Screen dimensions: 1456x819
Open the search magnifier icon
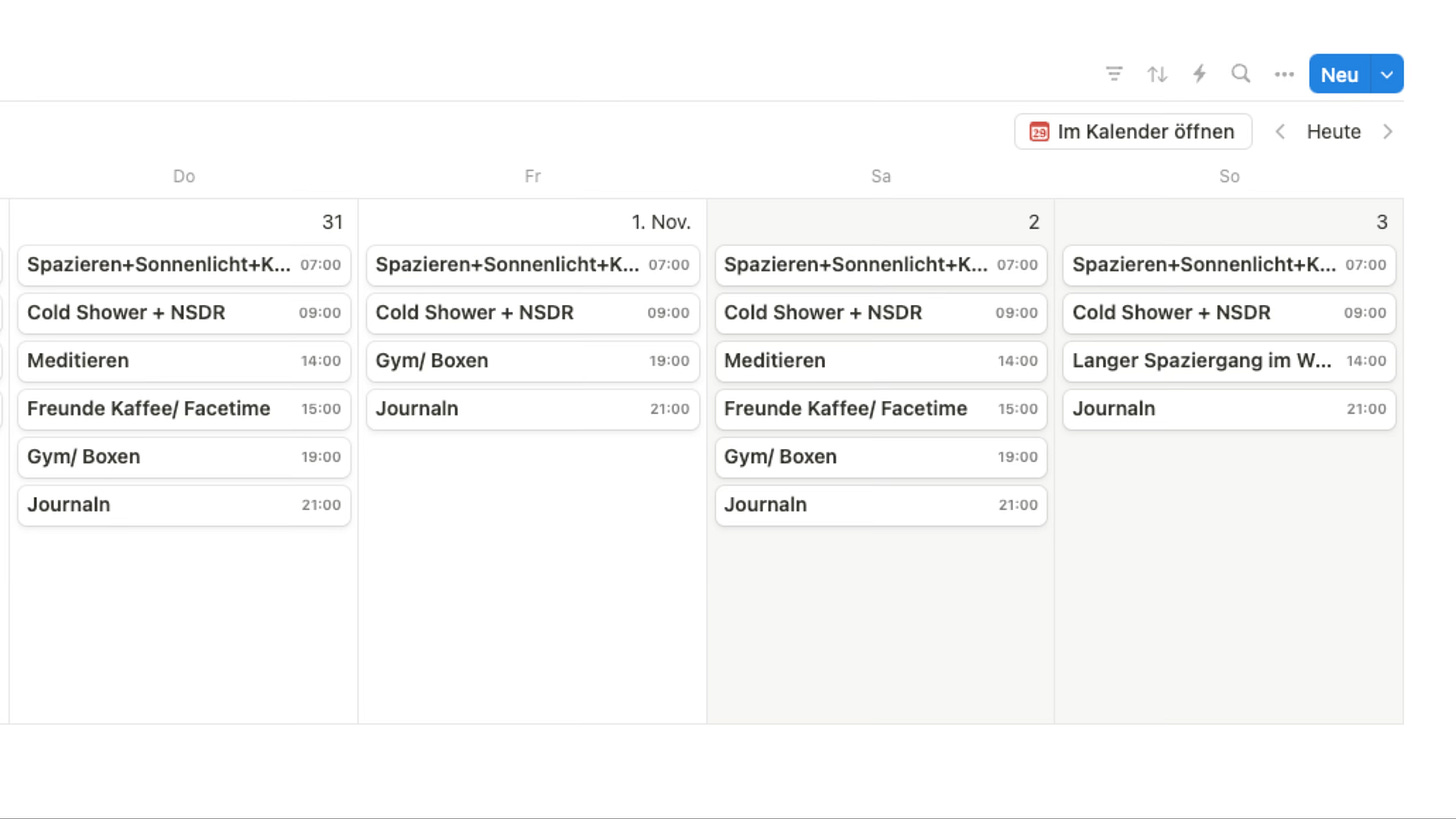point(1241,74)
